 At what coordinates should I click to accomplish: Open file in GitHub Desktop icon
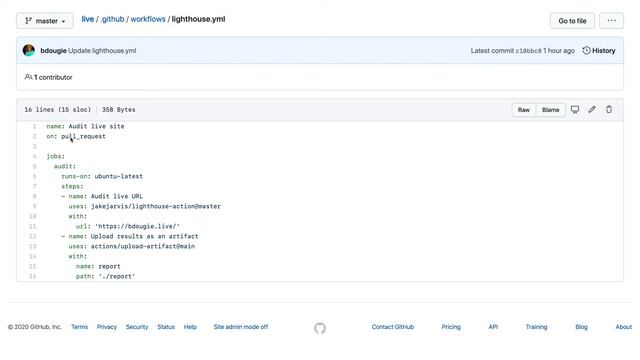click(575, 109)
